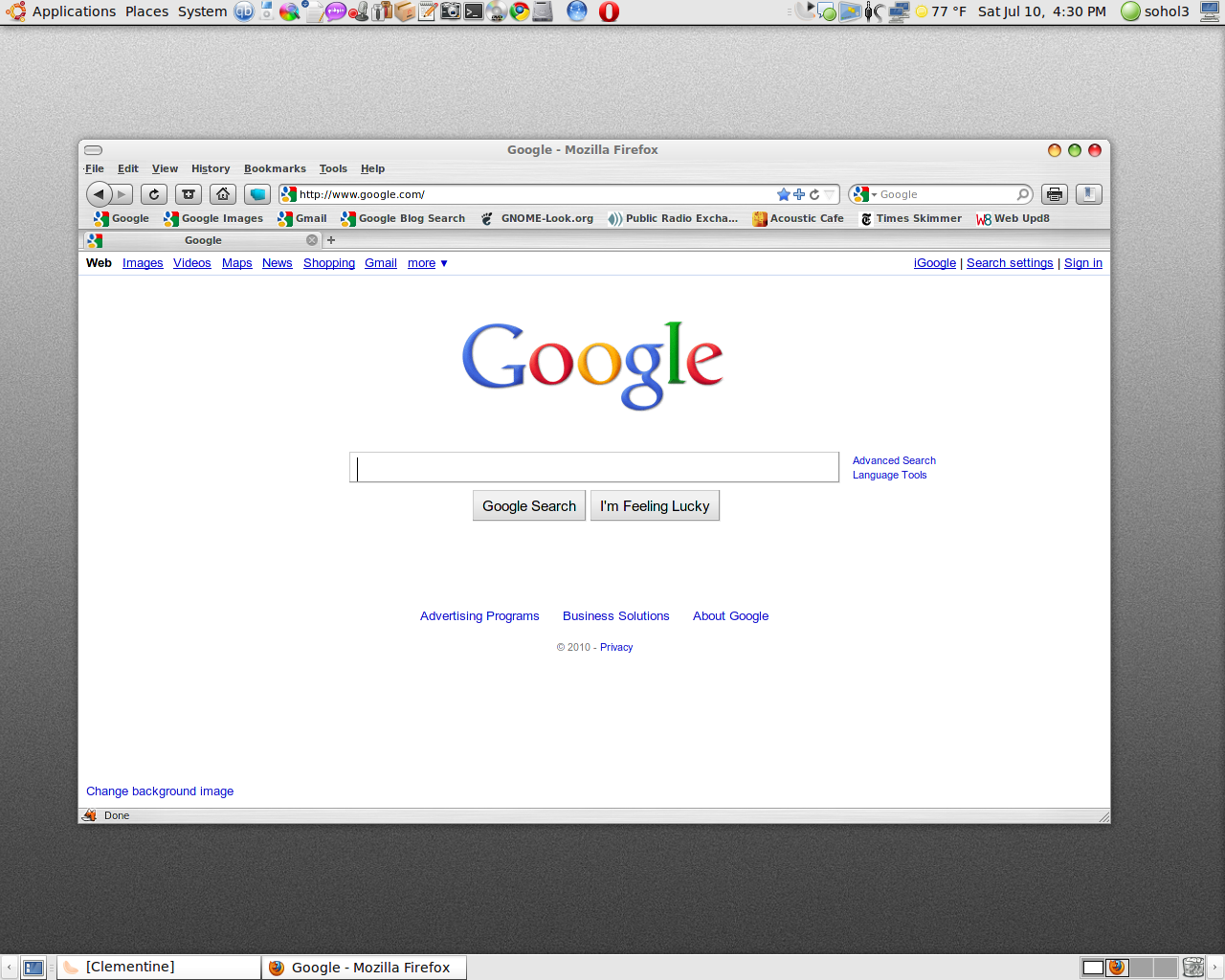
Task: Go back with the Firefox back arrow
Action: tap(99, 194)
